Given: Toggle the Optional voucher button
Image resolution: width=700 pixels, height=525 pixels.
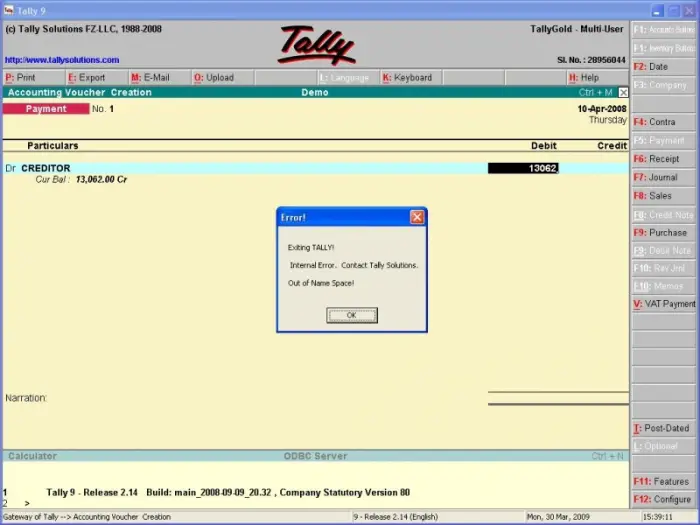Looking at the screenshot, I should [664, 446].
